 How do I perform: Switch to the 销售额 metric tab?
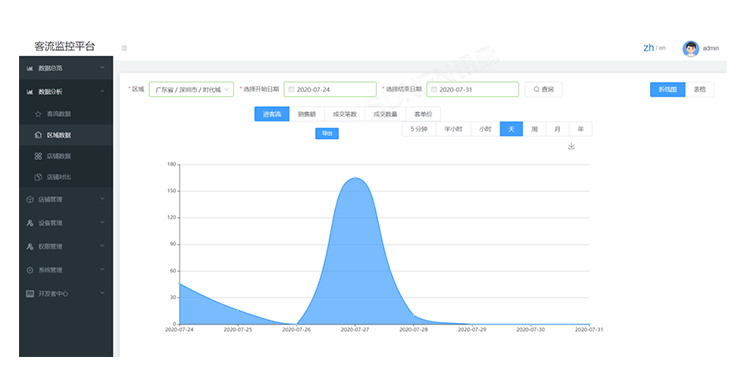coord(307,114)
